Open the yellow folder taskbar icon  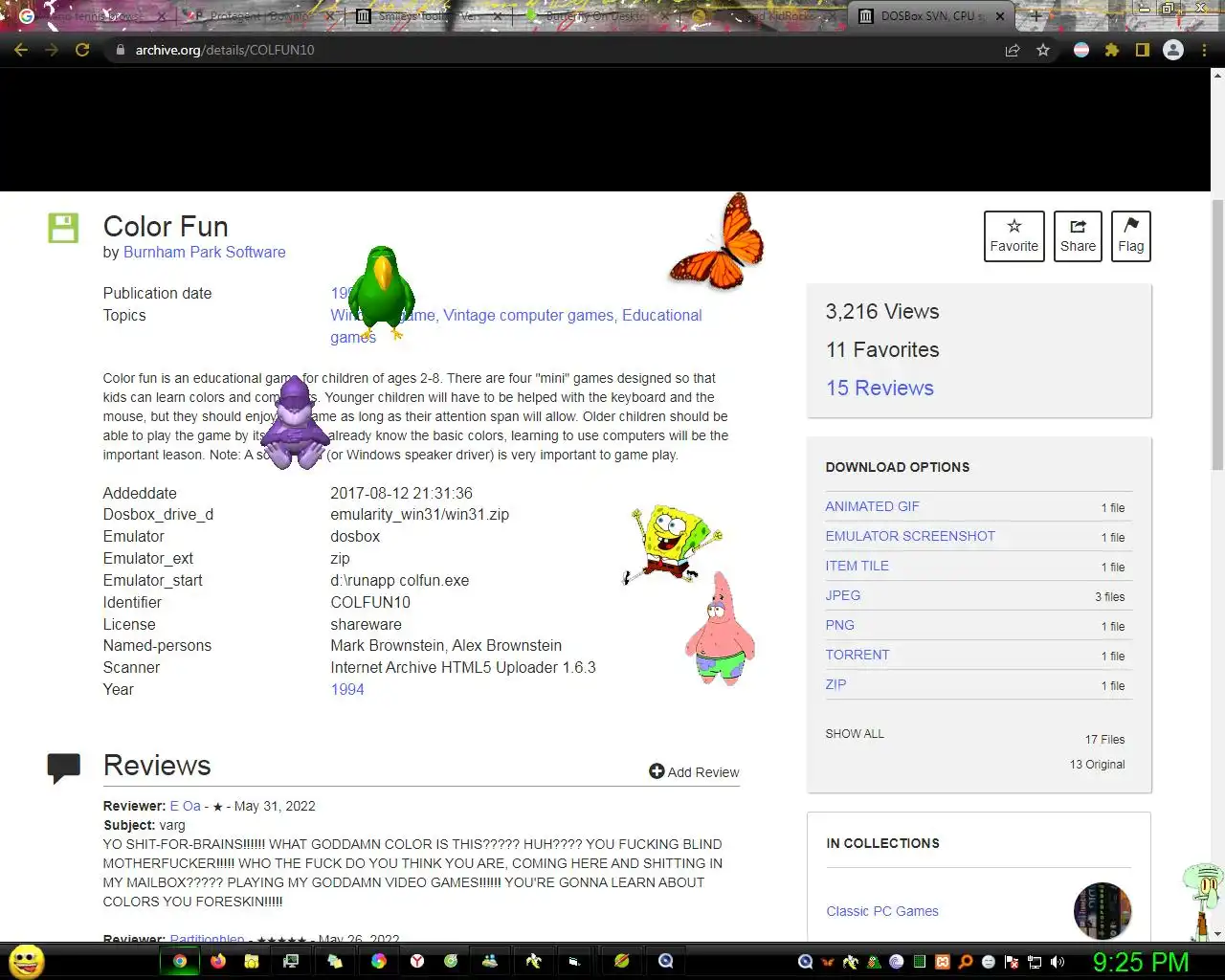pos(252,961)
